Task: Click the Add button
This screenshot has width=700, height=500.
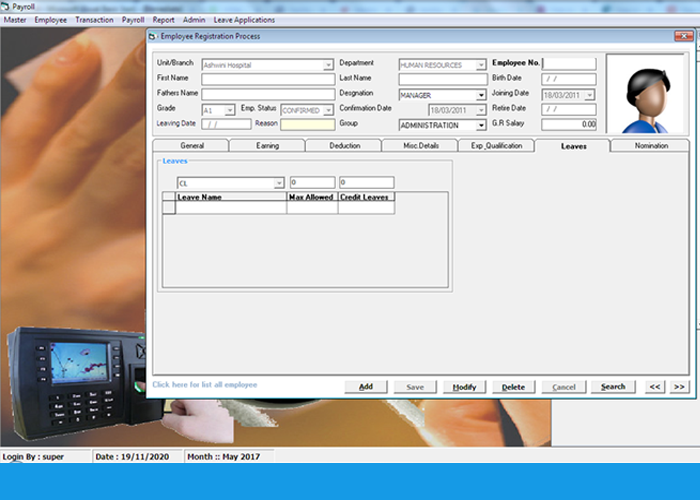Action: tap(366, 387)
